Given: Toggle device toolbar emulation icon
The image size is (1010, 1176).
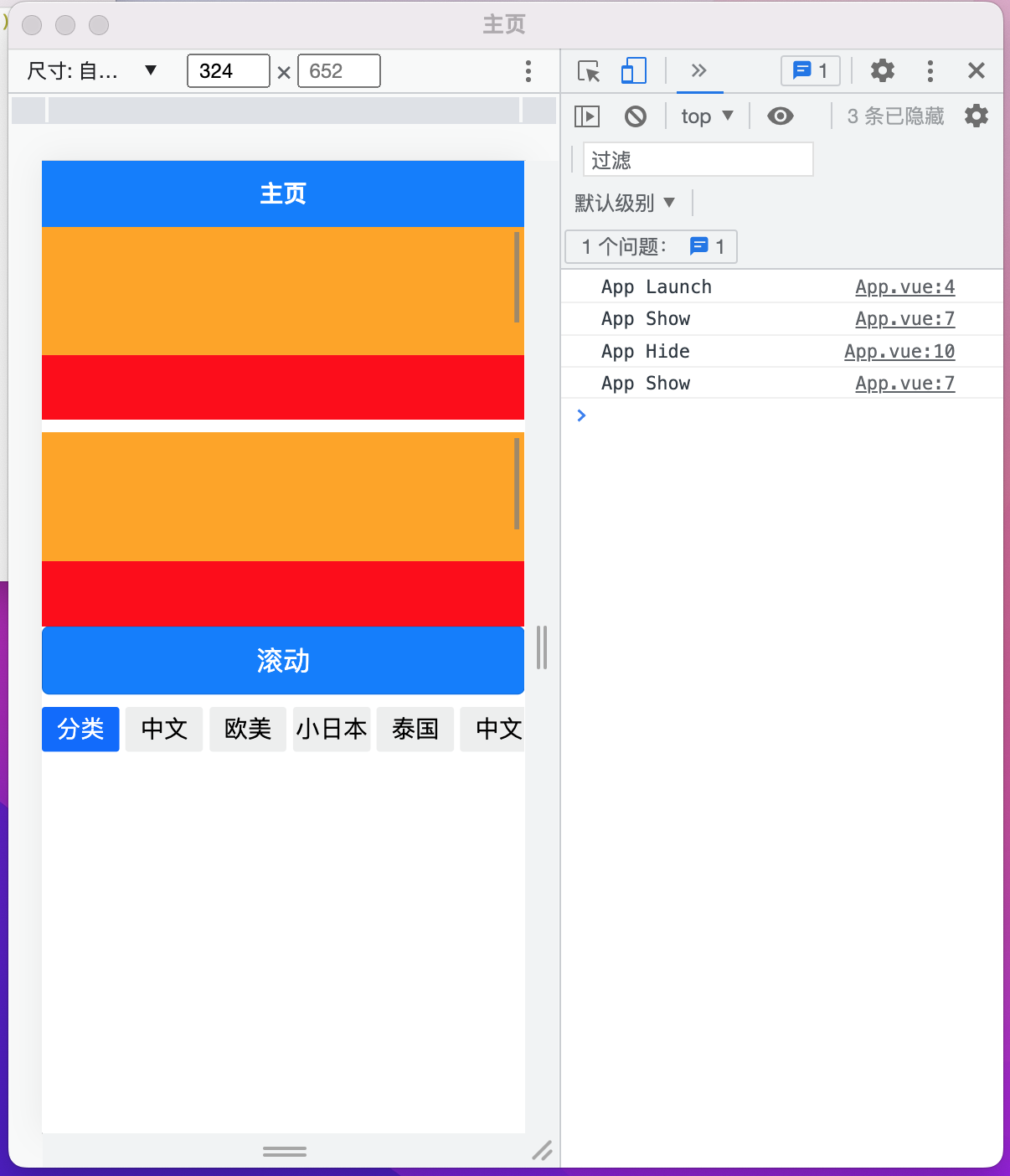Looking at the screenshot, I should 634,71.
